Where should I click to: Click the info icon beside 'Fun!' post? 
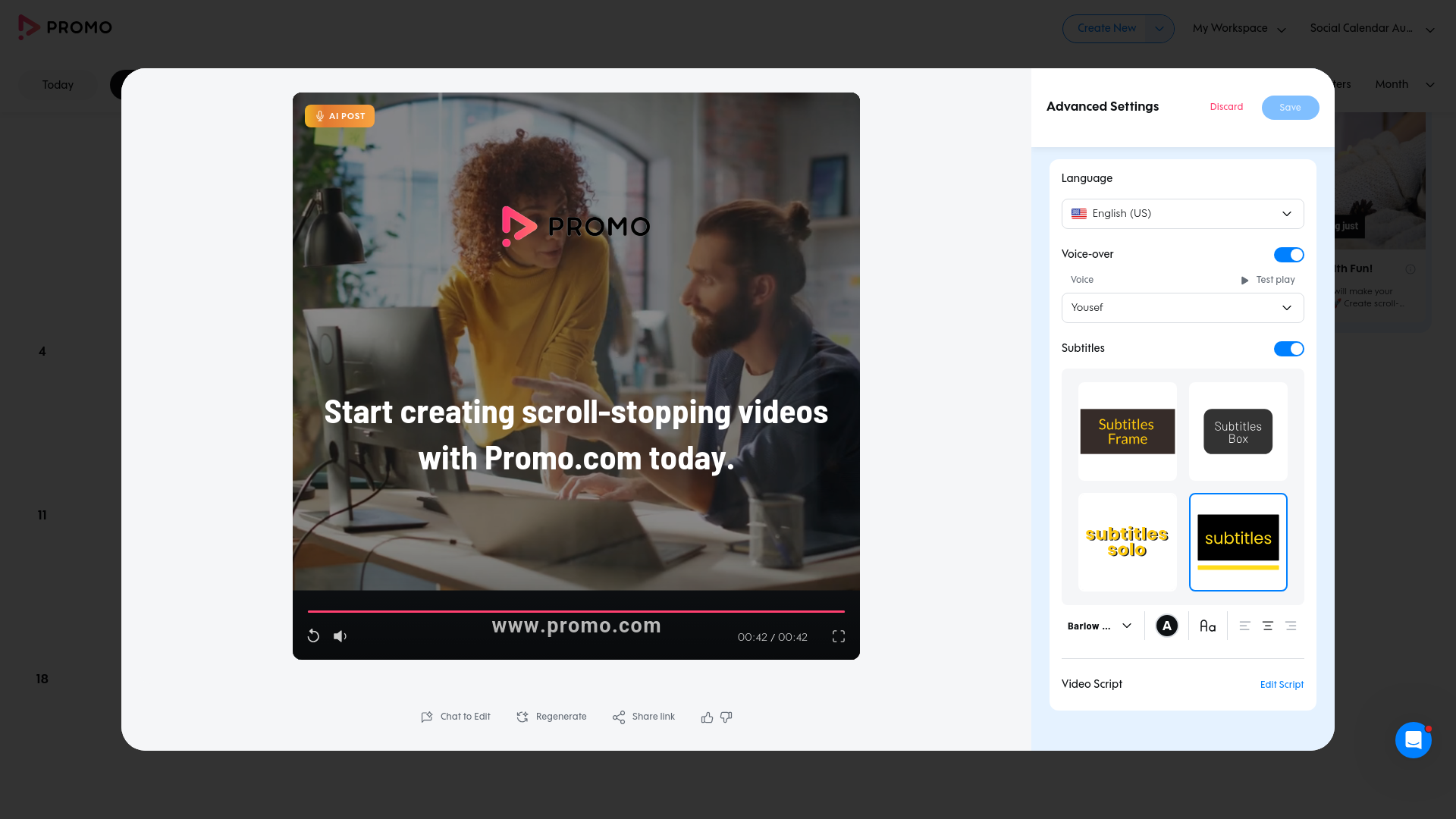pyautogui.click(x=1410, y=269)
